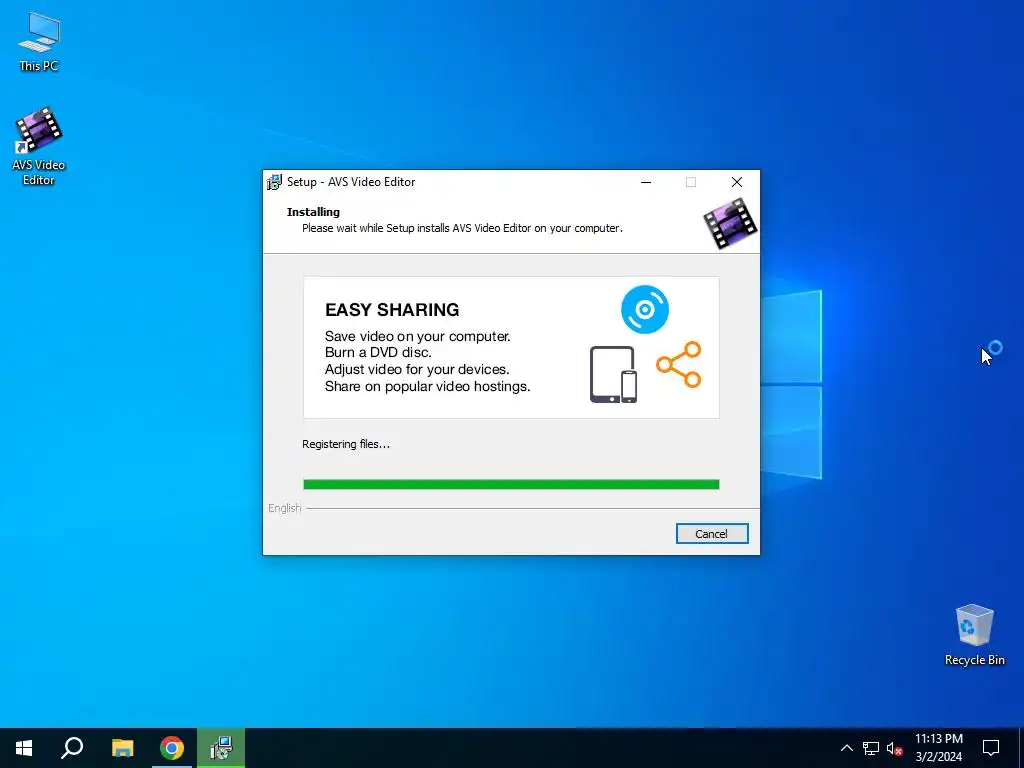The width and height of the screenshot is (1024, 768).
Task: Launch Google Chrome from the taskbar
Action: click(x=172, y=748)
